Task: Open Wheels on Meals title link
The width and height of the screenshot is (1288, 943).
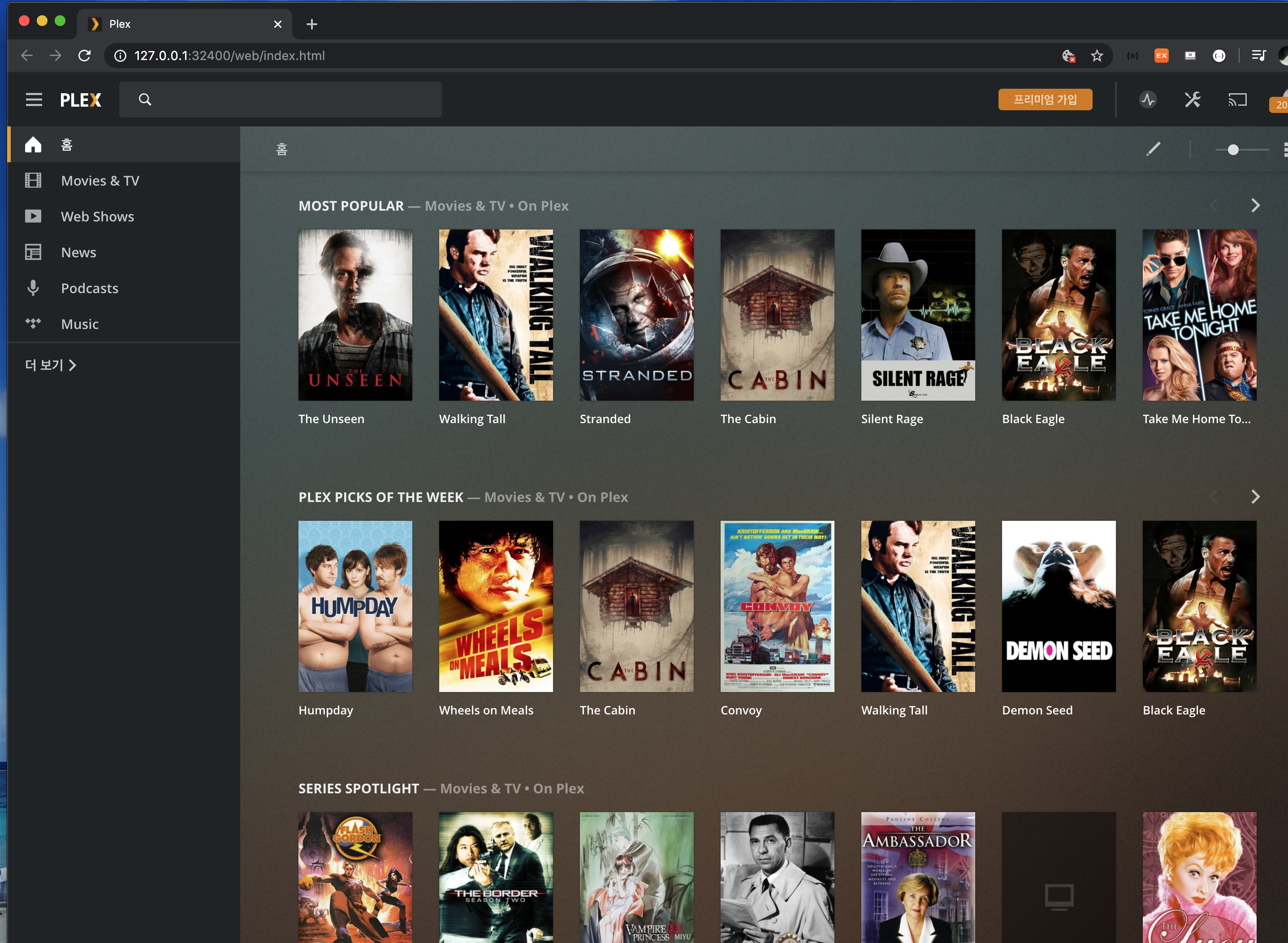Action: click(x=486, y=710)
